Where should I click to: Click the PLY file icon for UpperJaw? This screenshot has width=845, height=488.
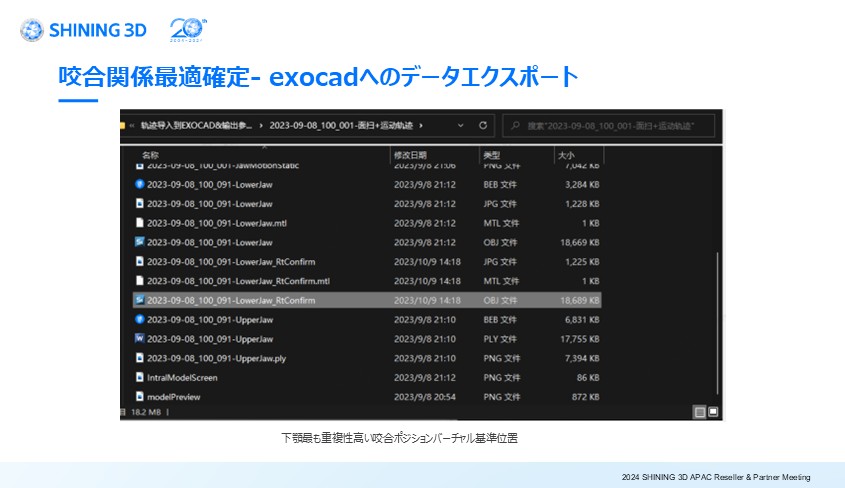(140, 339)
